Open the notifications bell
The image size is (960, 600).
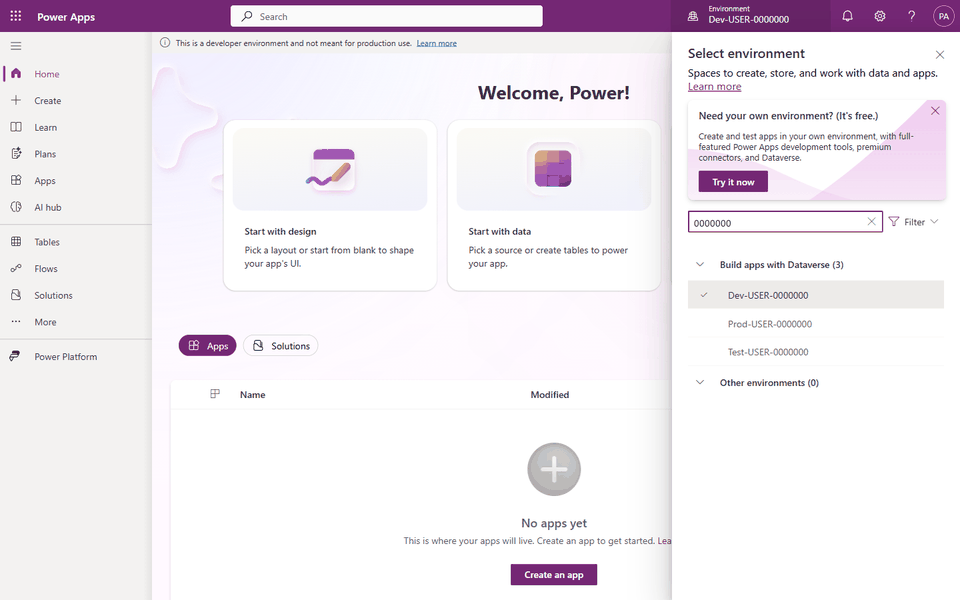tap(847, 16)
